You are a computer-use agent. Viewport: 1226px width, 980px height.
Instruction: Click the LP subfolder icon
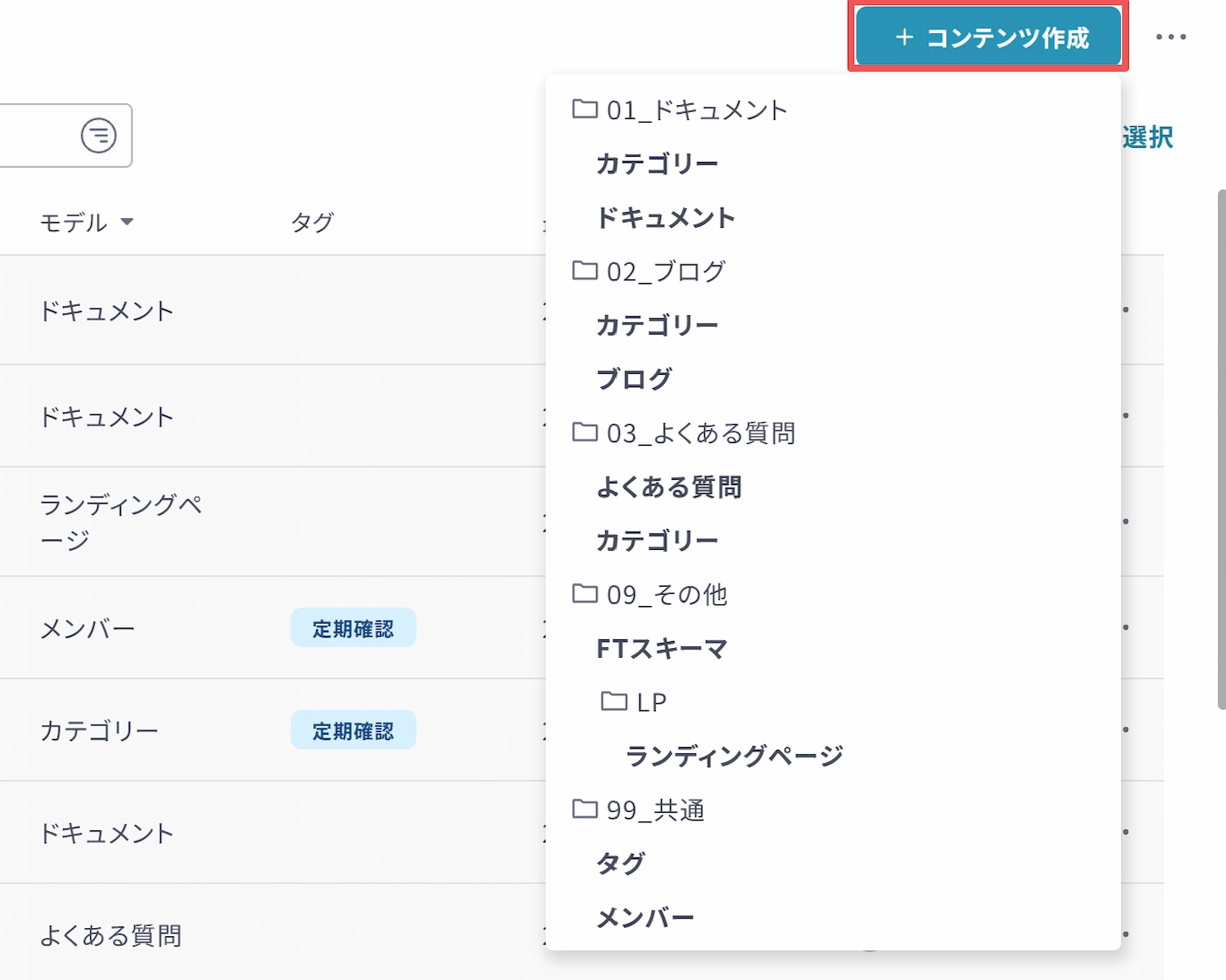(x=614, y=702)
